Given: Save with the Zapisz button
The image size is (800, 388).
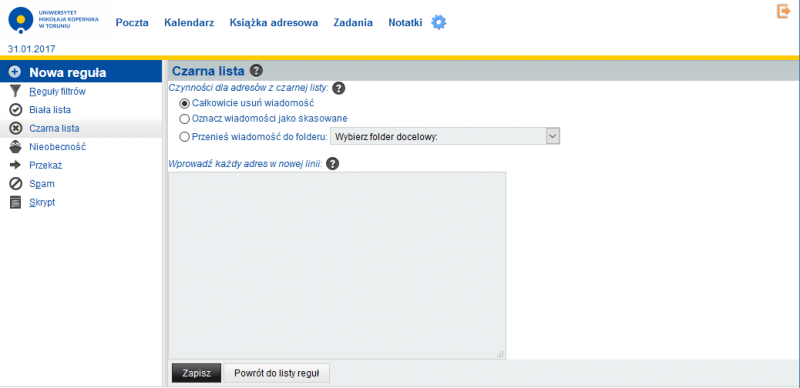Looking at the screenshot, I should coord(196,373).
